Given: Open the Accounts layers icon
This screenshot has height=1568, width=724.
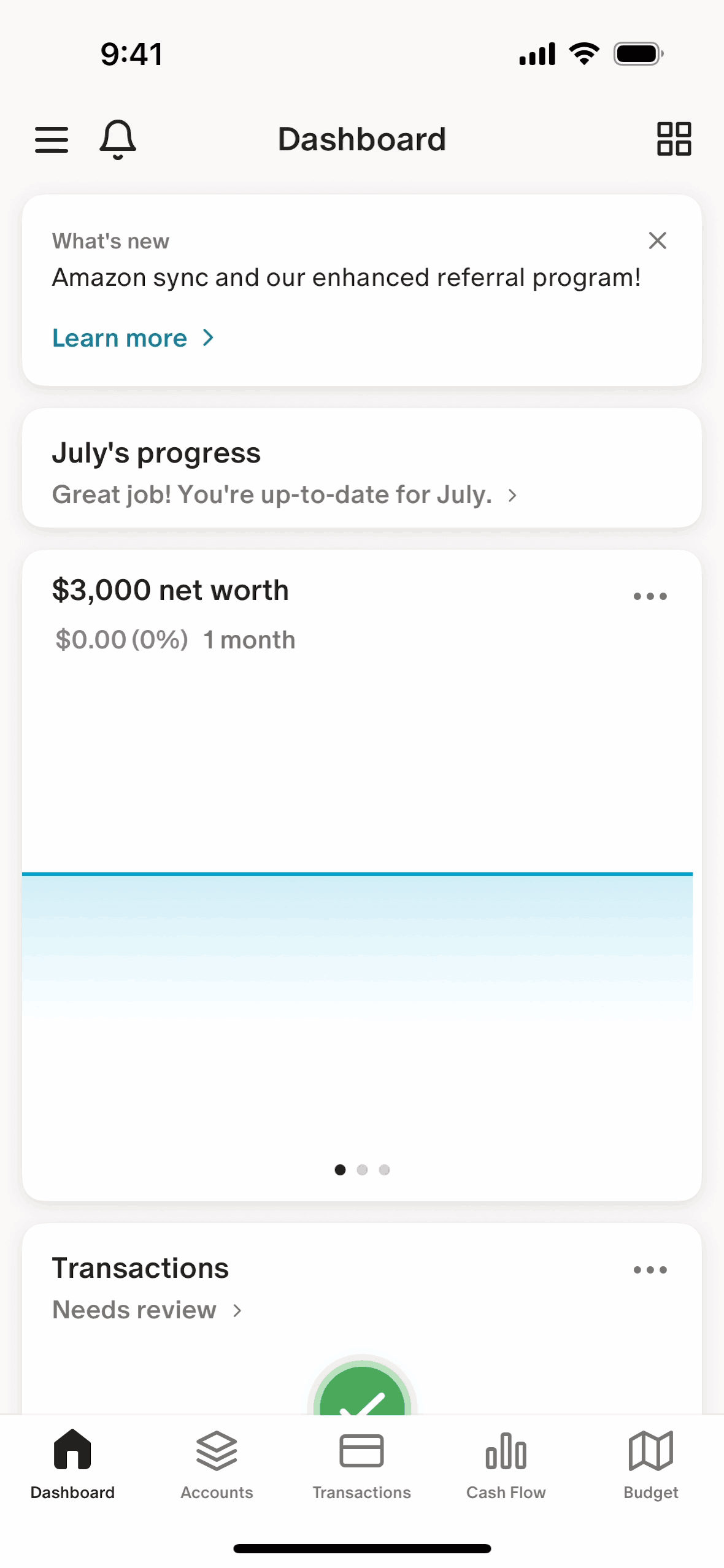Looking at the screenshot, I should [217, 1451].
